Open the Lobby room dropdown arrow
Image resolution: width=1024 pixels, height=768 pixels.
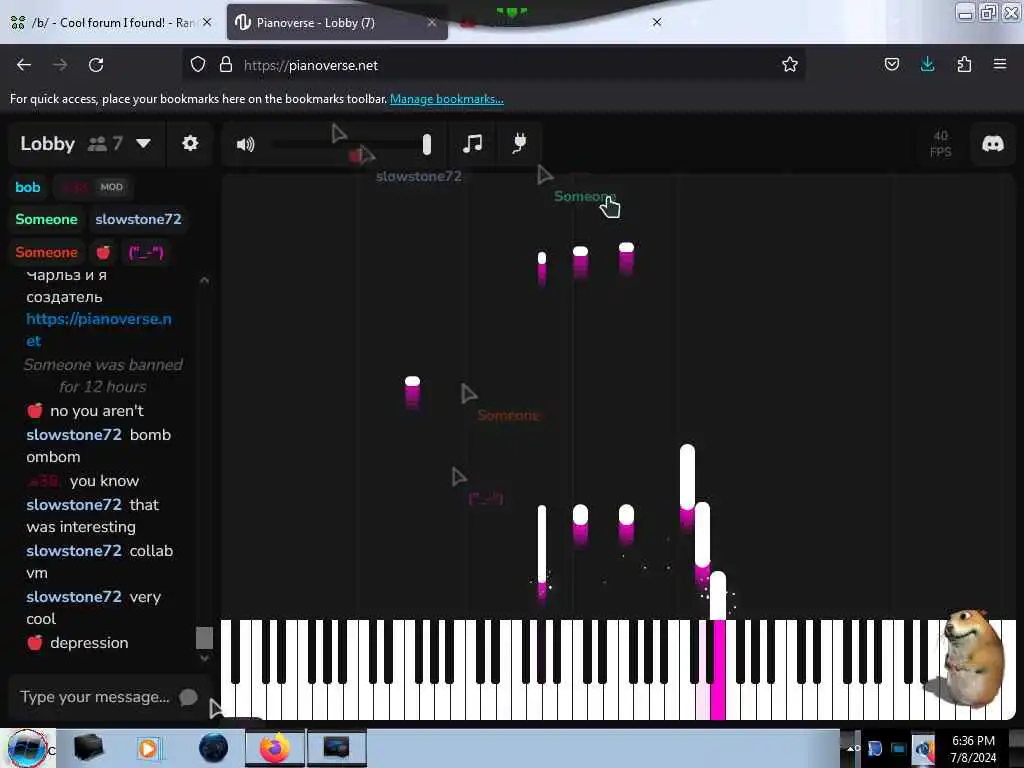144,144
